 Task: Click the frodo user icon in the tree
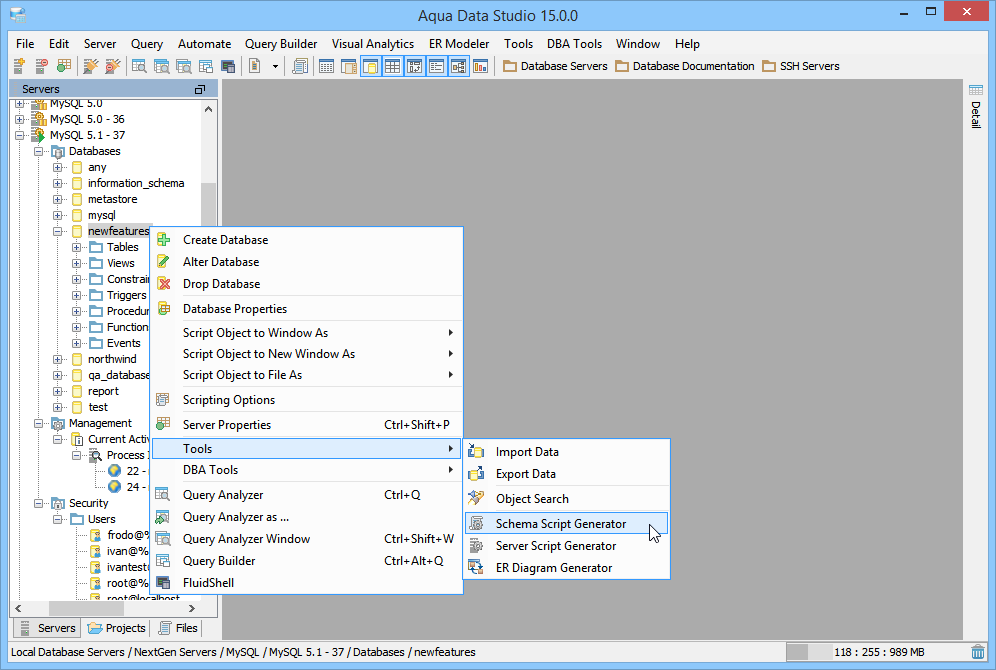[96, 535]
